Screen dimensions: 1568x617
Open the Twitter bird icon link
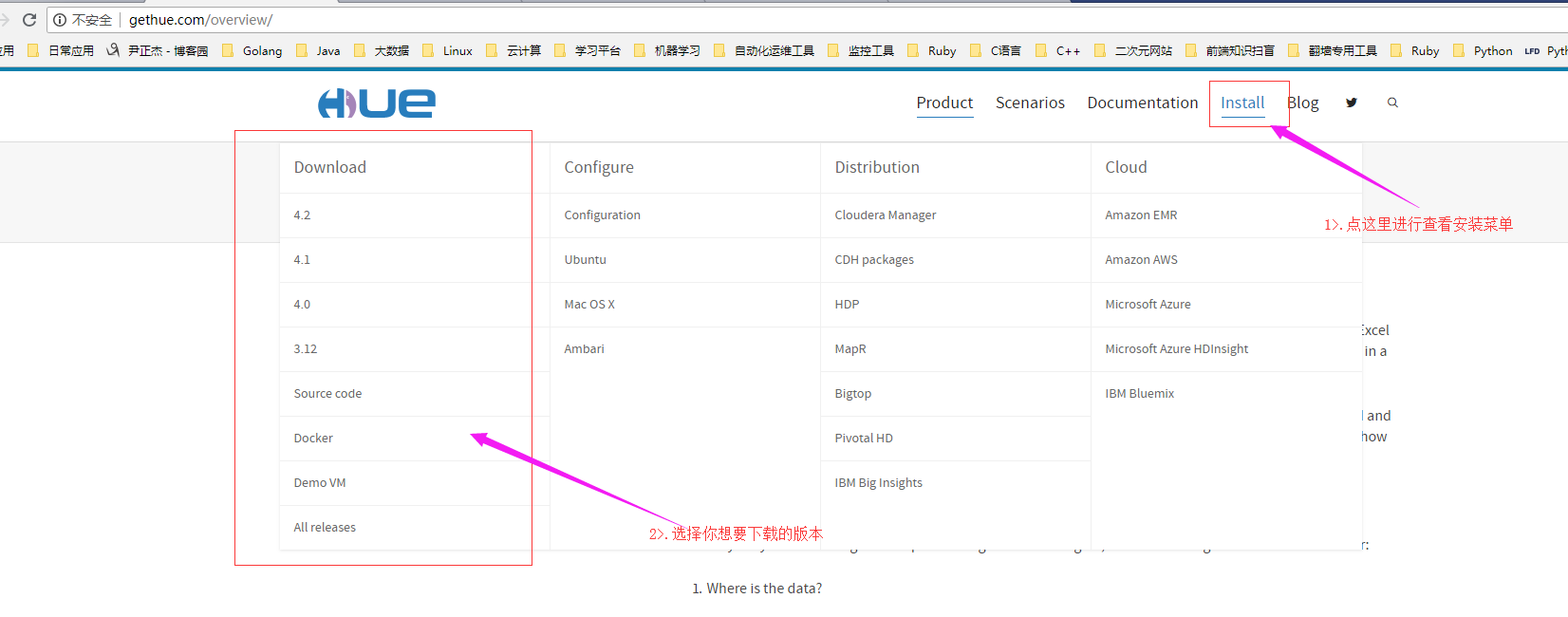(x=1352, y=103)
